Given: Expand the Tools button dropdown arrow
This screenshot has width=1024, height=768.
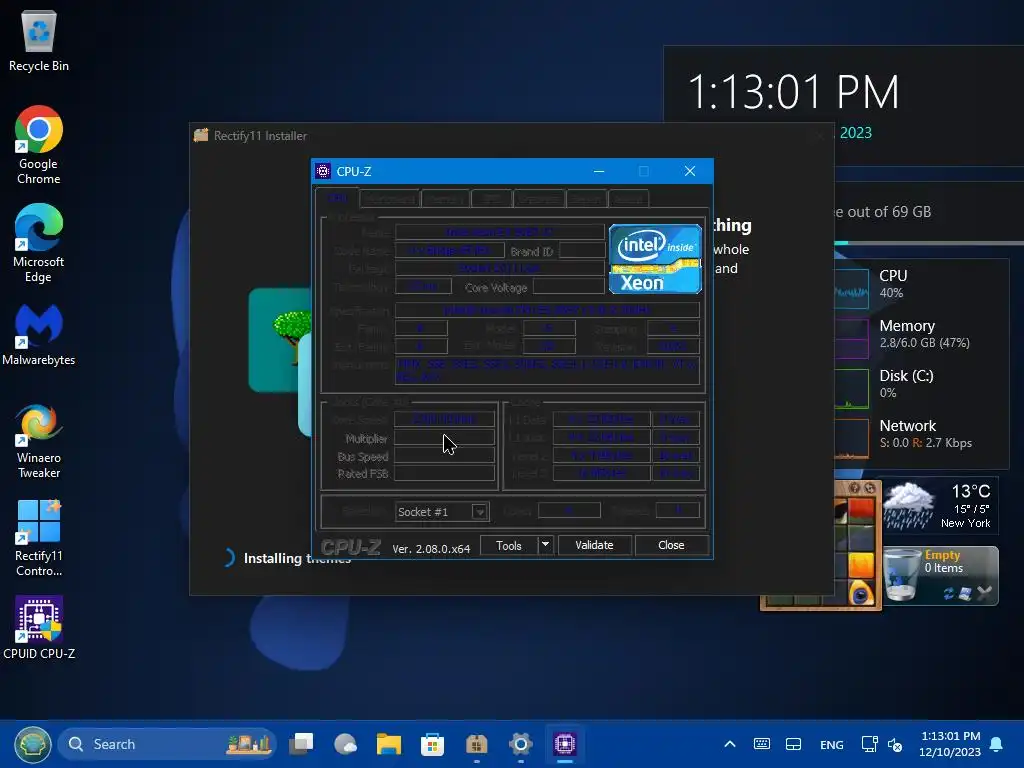Looking at the screenshot, I should point(545,545).
